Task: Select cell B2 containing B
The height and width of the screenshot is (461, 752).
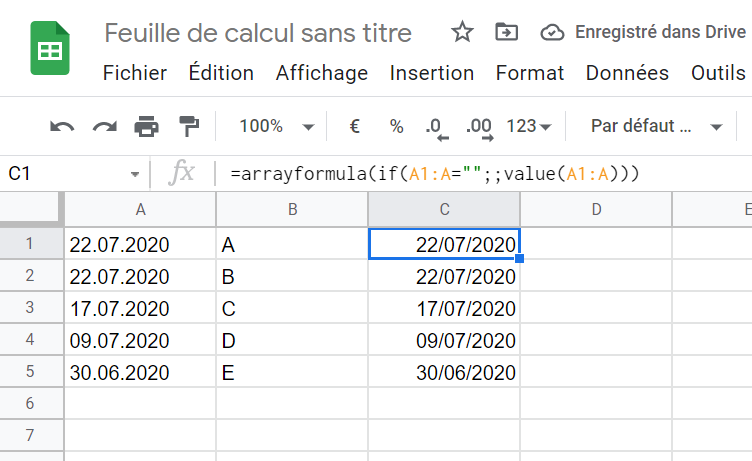Action: tap(292, 276)
